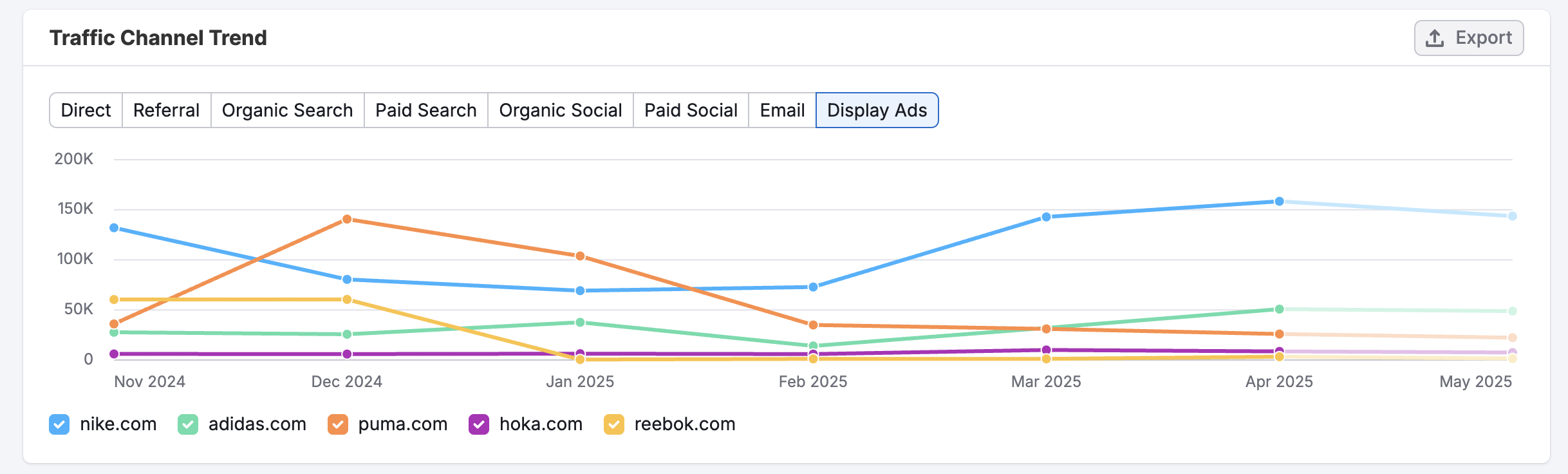Click puma.com December 2024 peak point
The width and height of the screenshot is (1568, 474).
(347, 219)
